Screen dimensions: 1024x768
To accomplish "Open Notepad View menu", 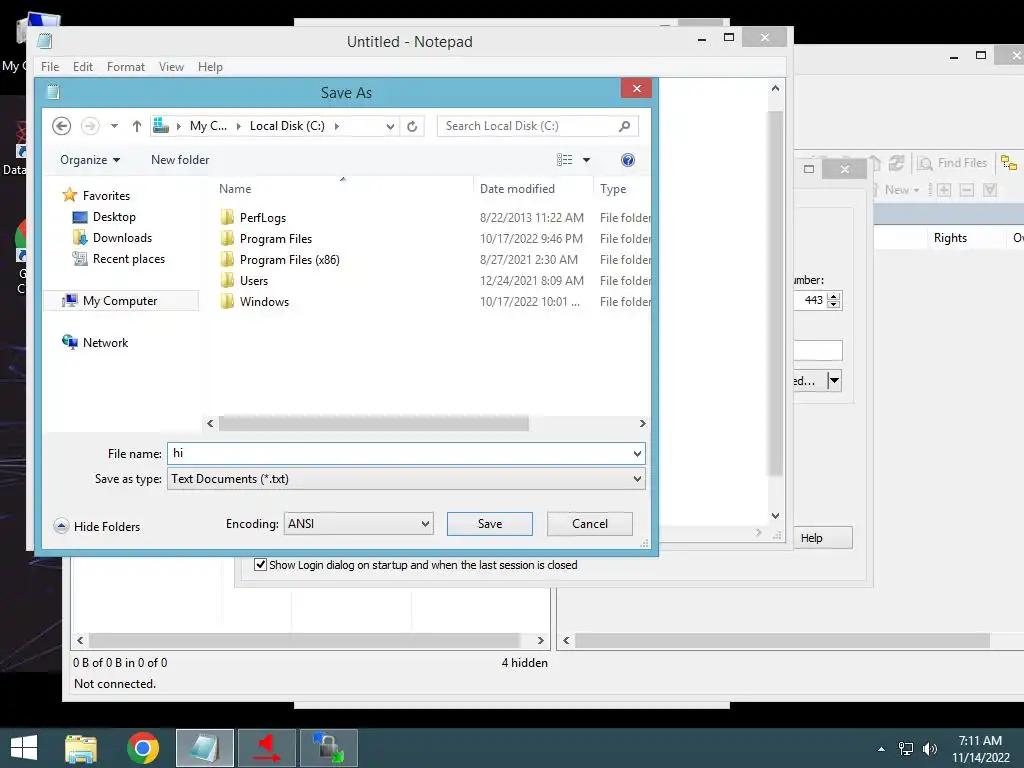I will 171,67.
